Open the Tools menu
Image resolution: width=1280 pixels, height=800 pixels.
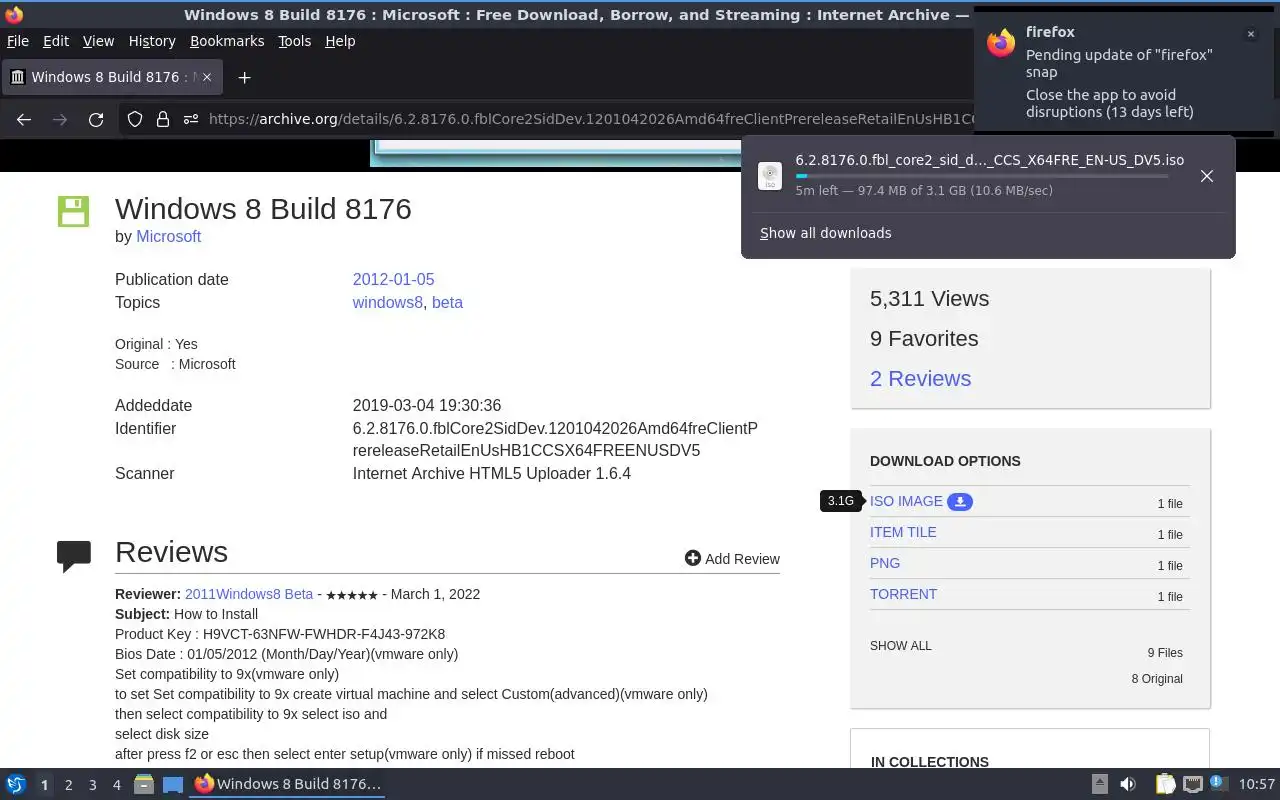click(x=294, y=41)
